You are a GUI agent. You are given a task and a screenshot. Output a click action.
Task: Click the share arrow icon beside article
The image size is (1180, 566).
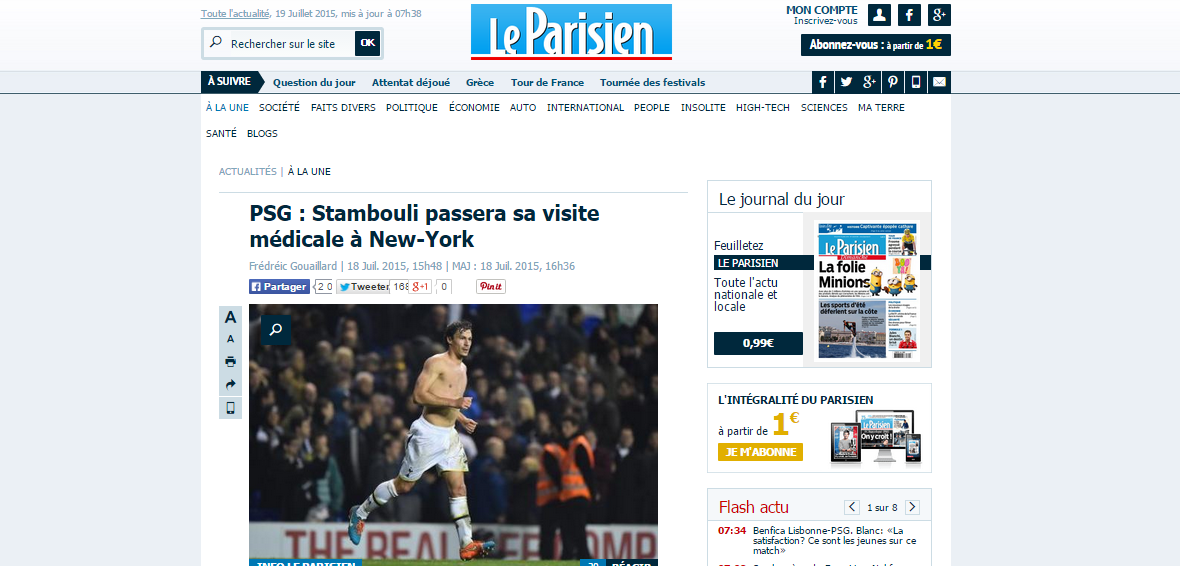[230, 385]
